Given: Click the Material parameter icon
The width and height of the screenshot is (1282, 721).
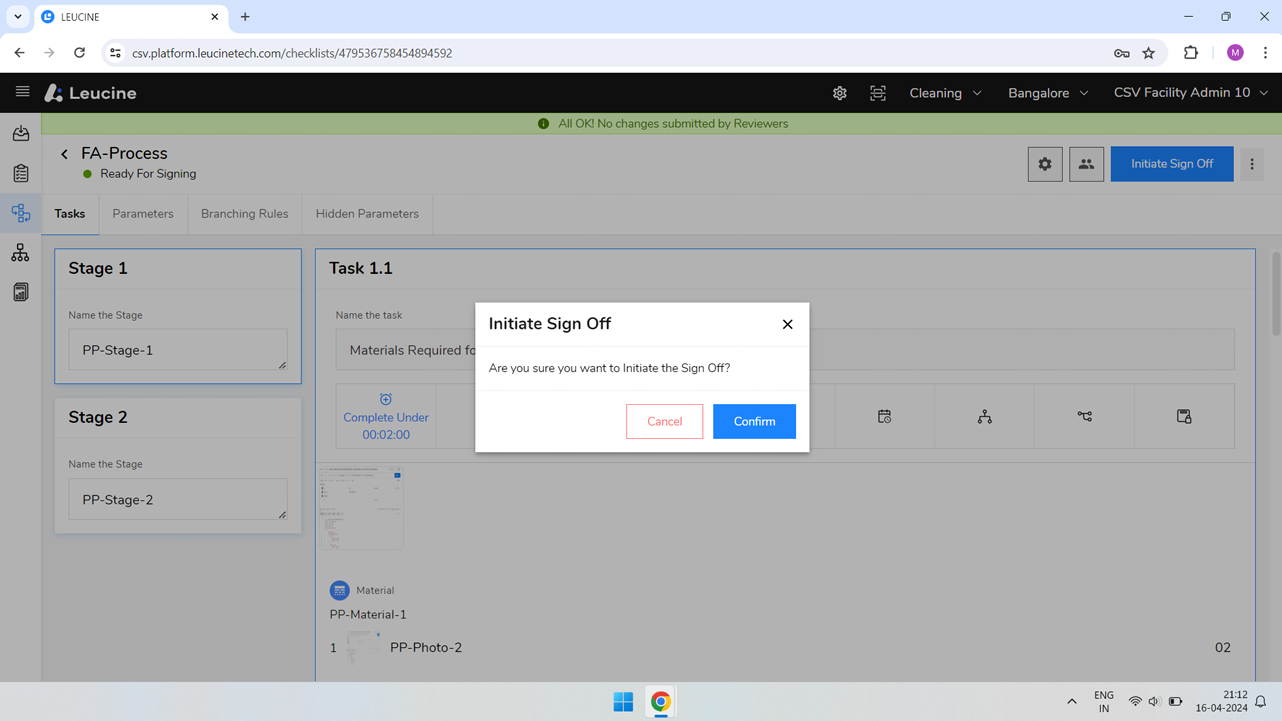Looking at the screenshot, I should tap(340, 590).
